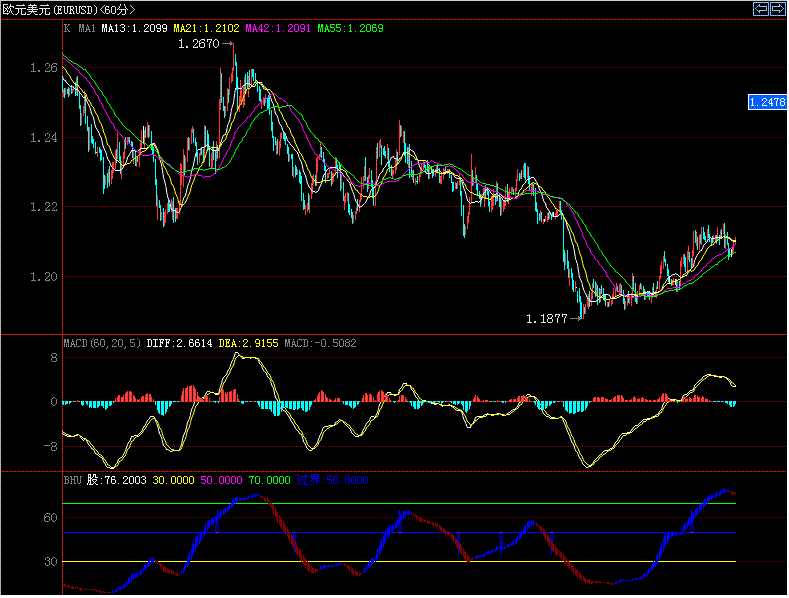
Task: Click the right arrow navigation icon
Action: click(x=776, y=9)
